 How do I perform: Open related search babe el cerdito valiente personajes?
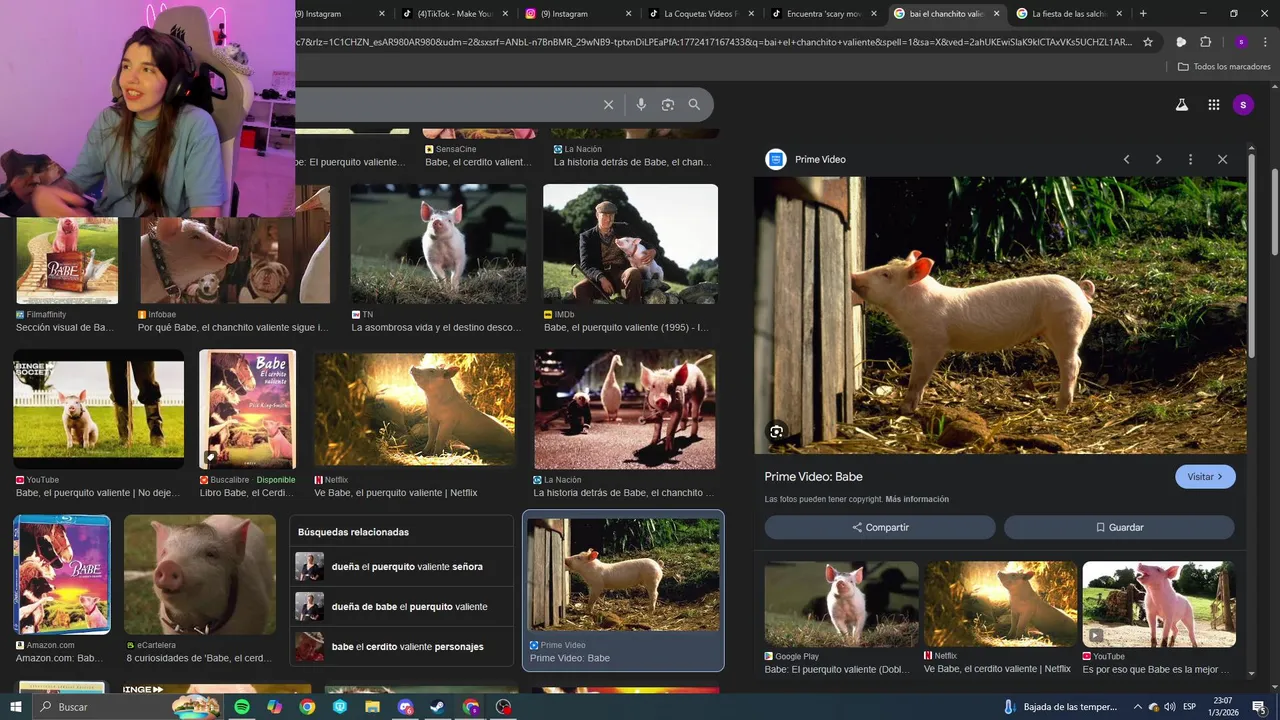(x=403, y=647)
